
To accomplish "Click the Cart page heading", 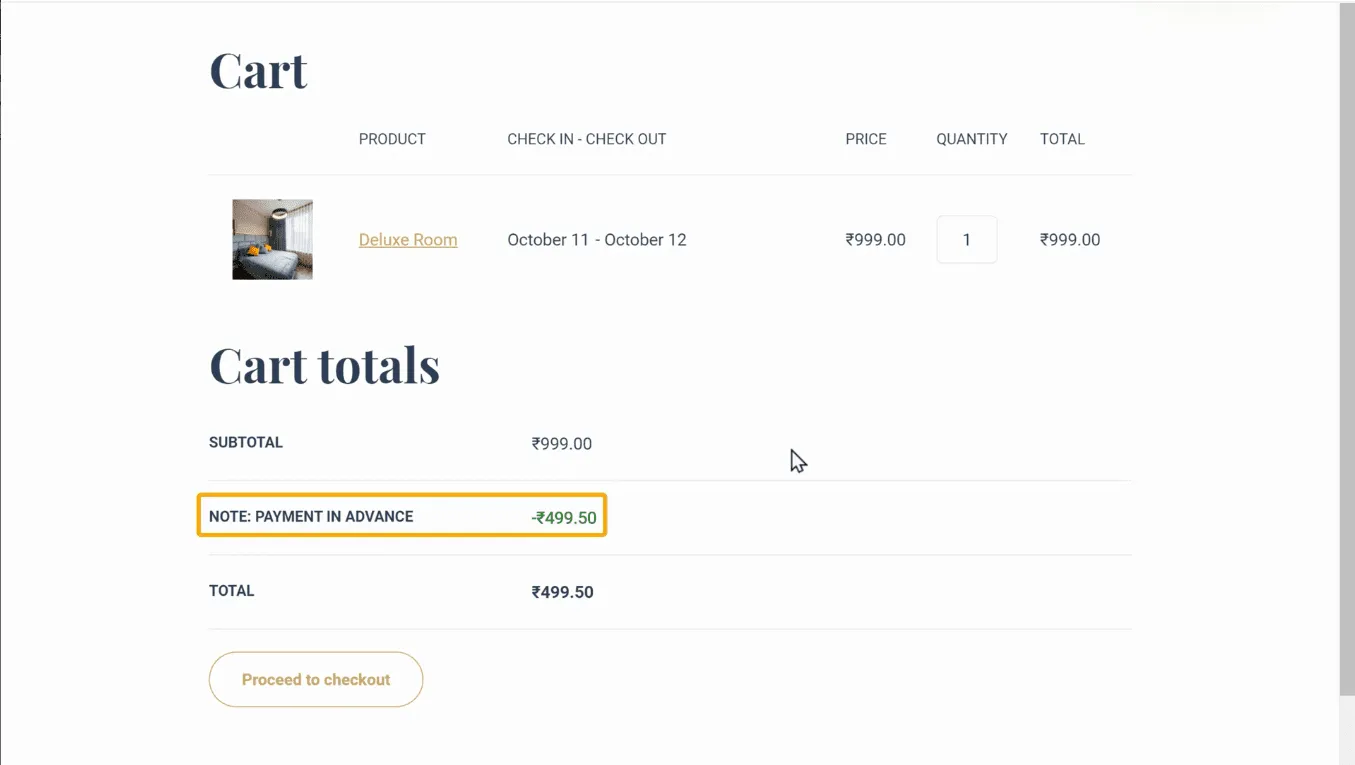I will pyautogui.click(x=258, y=71).
